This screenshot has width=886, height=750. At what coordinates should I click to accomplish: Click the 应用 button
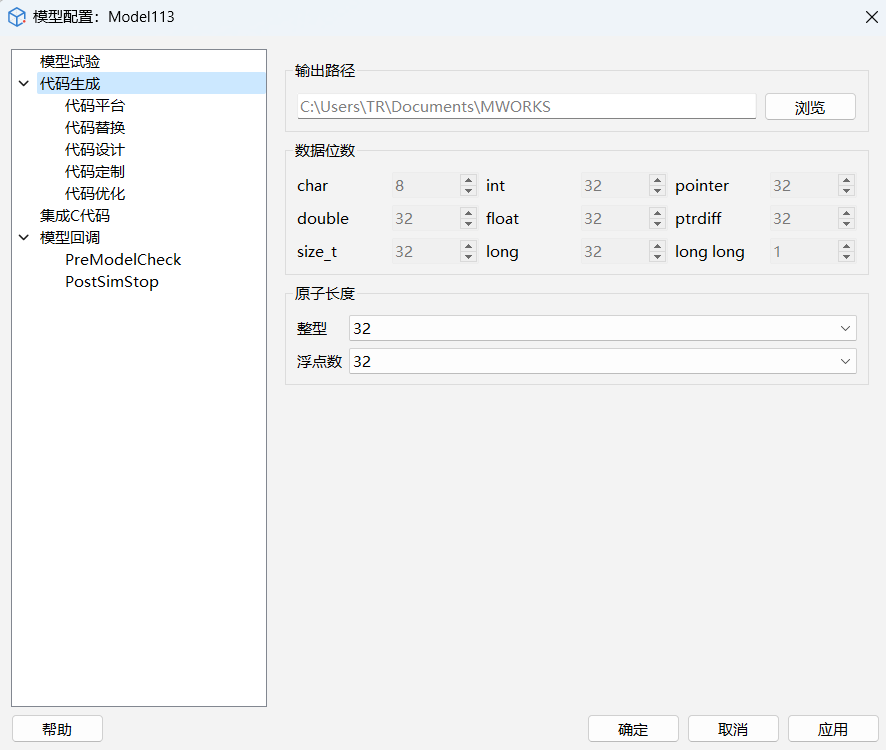(x=833, y=729)
